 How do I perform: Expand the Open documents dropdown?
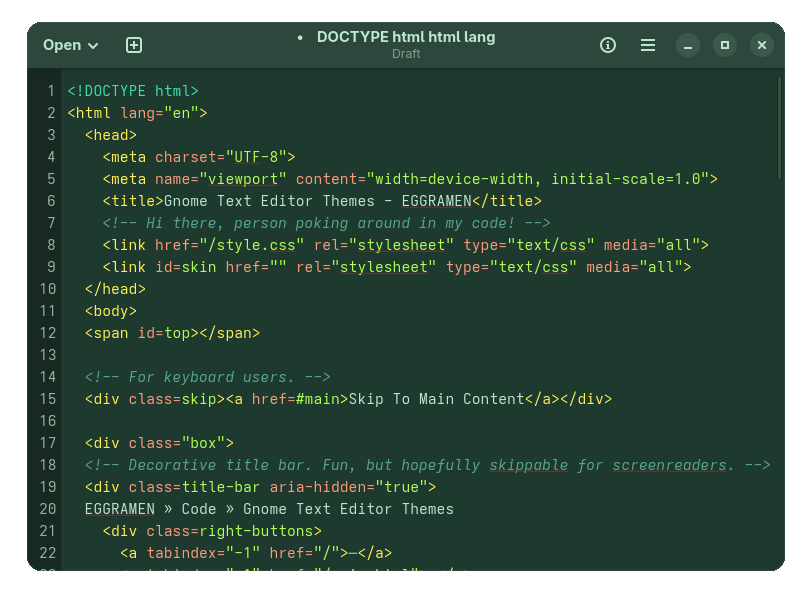point(71,45)
